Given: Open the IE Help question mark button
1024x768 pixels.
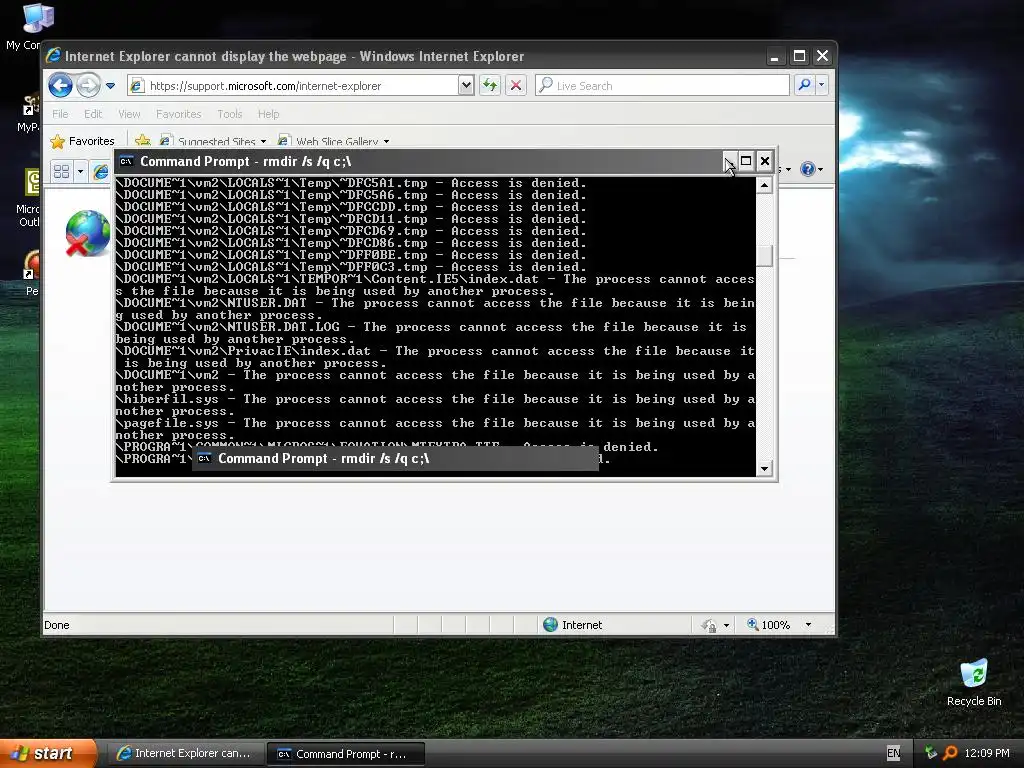Looking at the screenshot, I should pos(808,169).
